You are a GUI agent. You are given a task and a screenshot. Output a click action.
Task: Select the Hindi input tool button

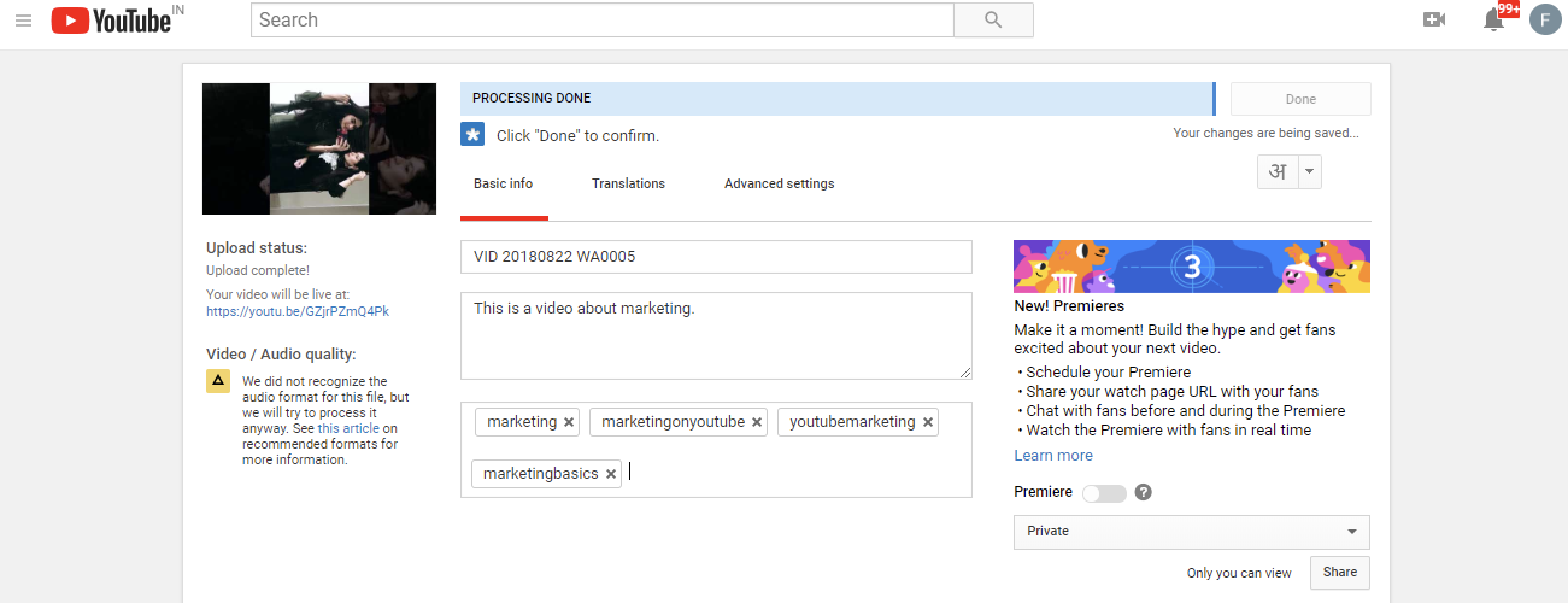click(1278, 172)
